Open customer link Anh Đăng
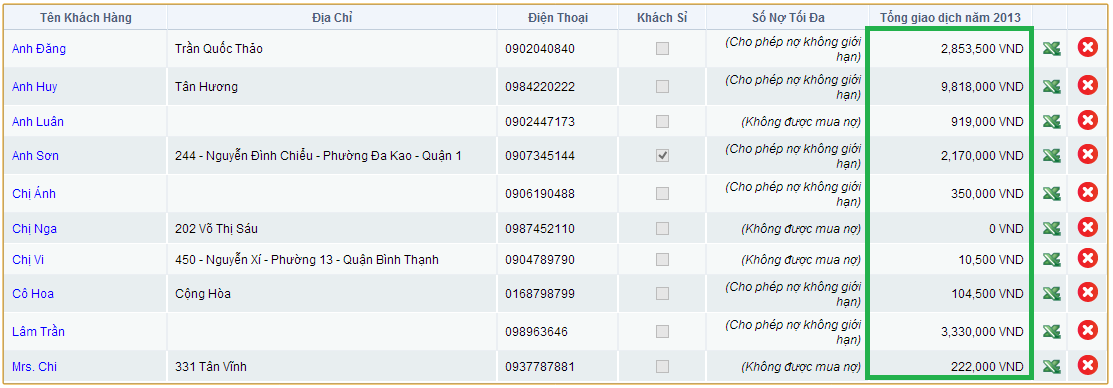Screen dimensions: 1113x388 tap(39, 49)
